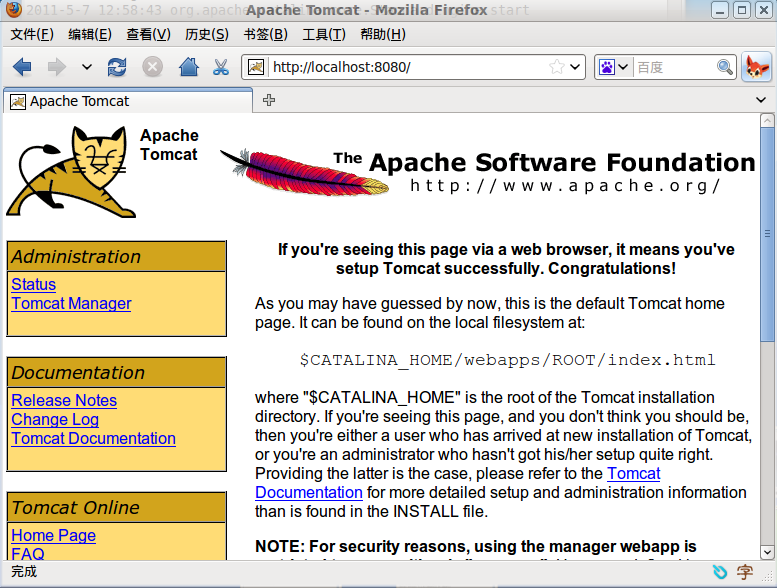Image resolution: width=777 pixels, height=588 pixels.
Task: Click the 完成 status bar text
Action: click(x=24, y=572)
